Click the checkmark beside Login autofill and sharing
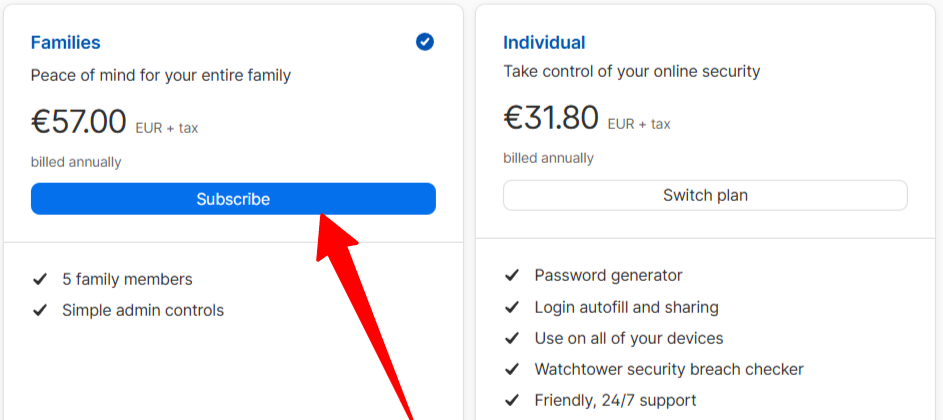 (x=512, y=307)
